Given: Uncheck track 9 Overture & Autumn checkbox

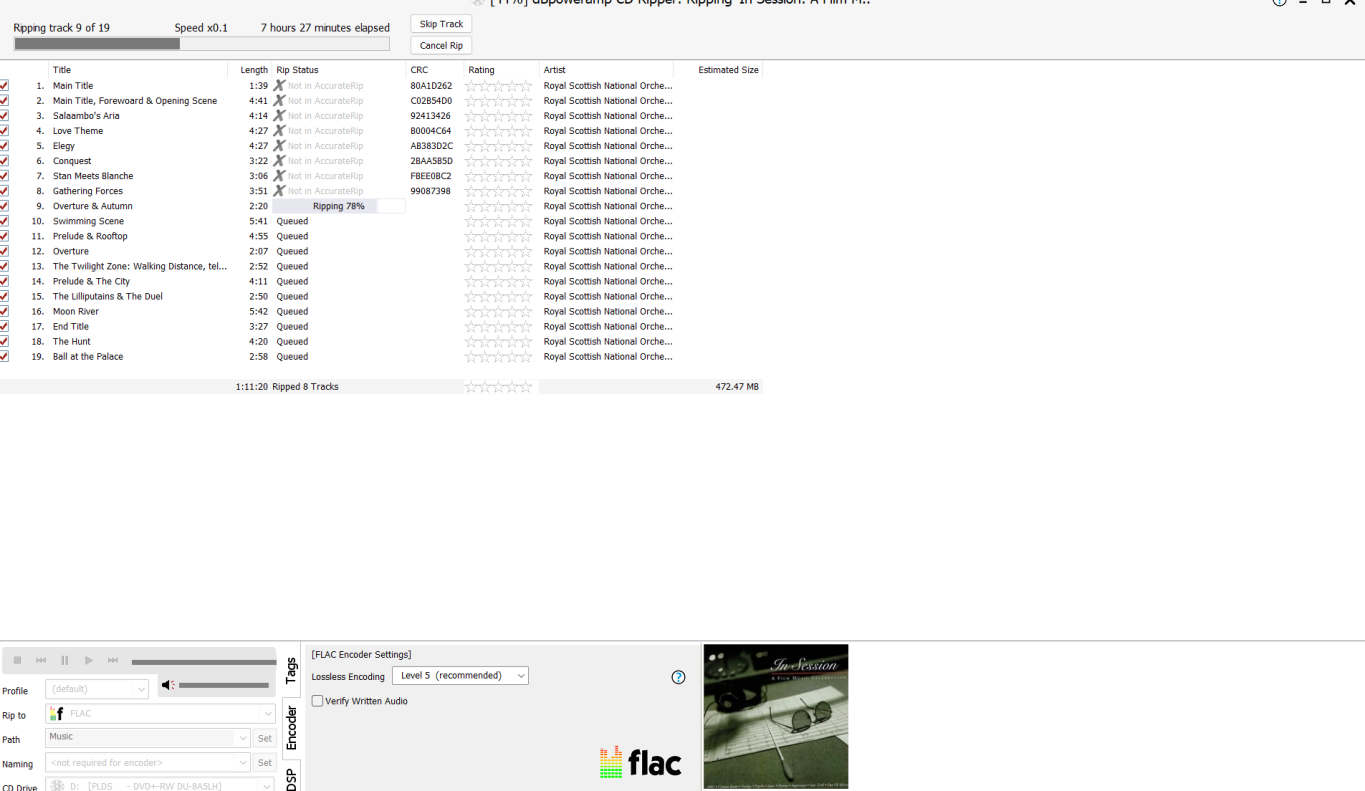Looking at the screenshot, I should (4, 206).
